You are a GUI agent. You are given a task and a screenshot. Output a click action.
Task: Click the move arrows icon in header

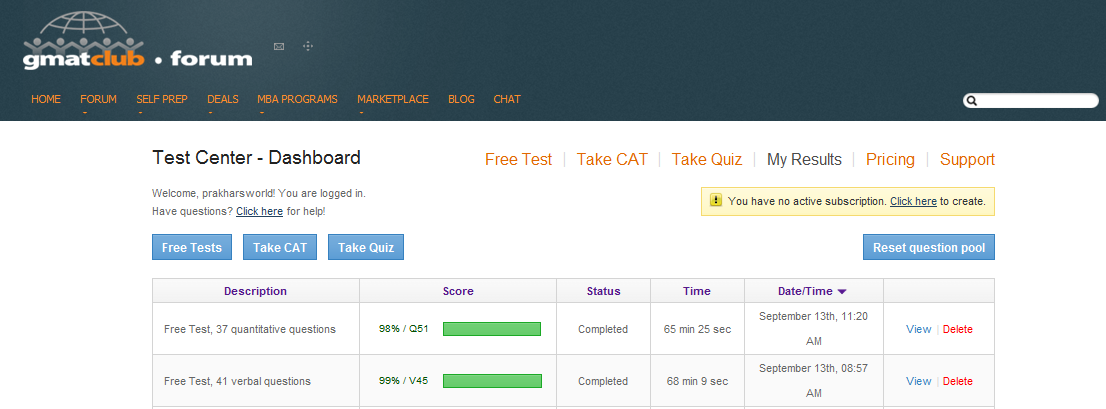click(308, 47)
